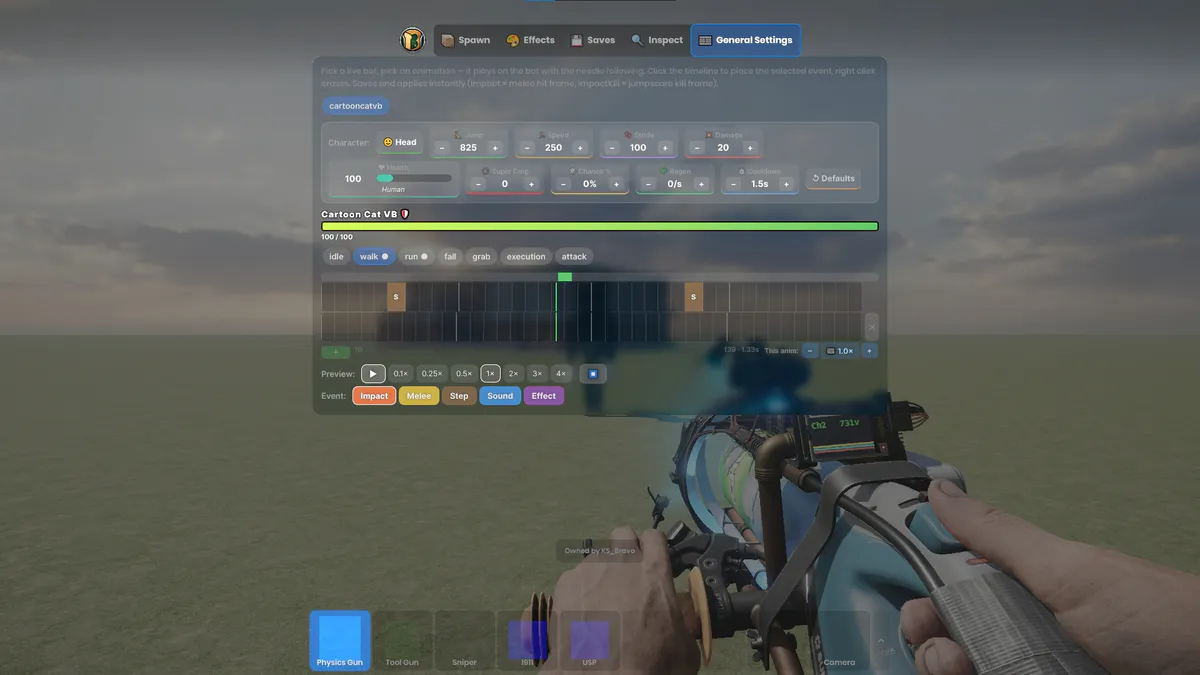Decrease the Stride value
This screenshot has height=675, width=1200.
pos(612,148)
